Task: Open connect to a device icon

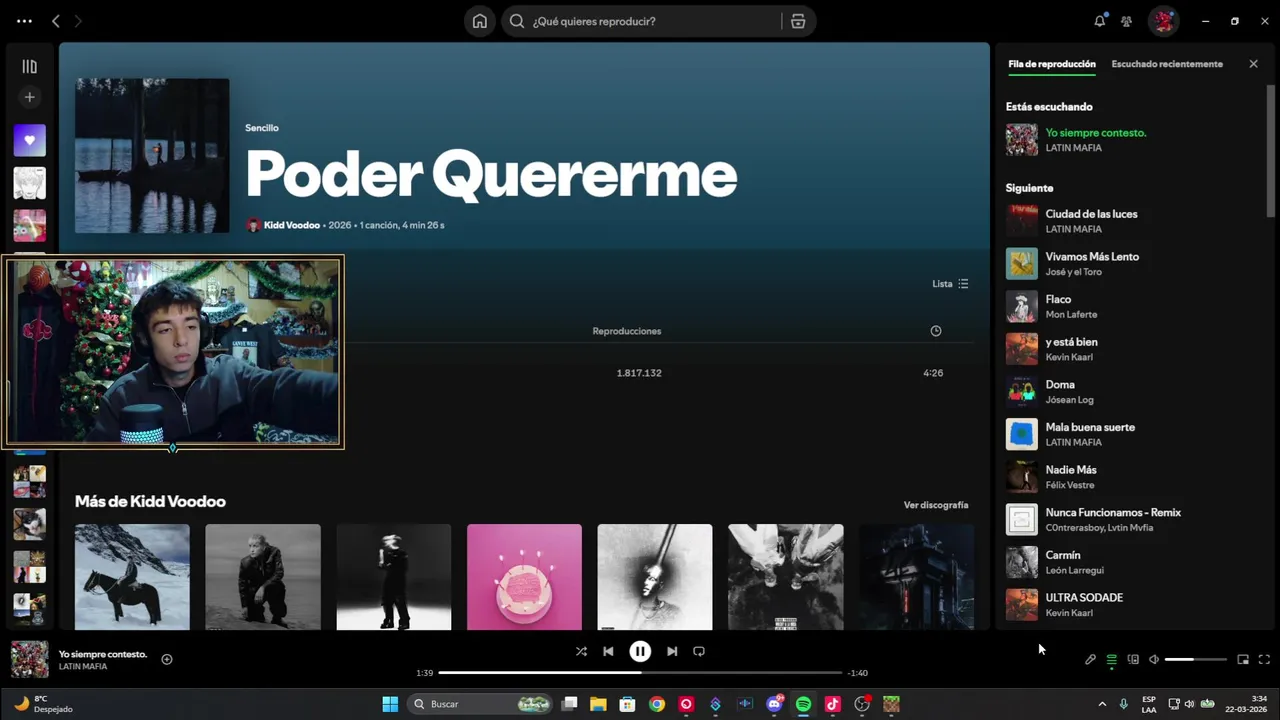Action: tap(1133, 660)
